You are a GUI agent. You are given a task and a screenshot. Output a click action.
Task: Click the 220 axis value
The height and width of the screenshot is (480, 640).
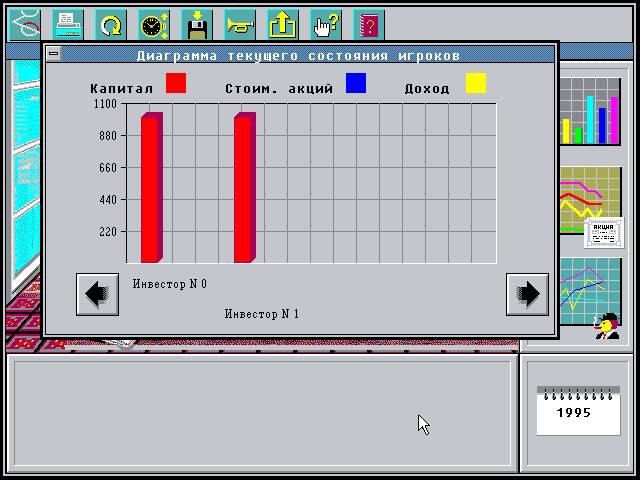(108, 232)
